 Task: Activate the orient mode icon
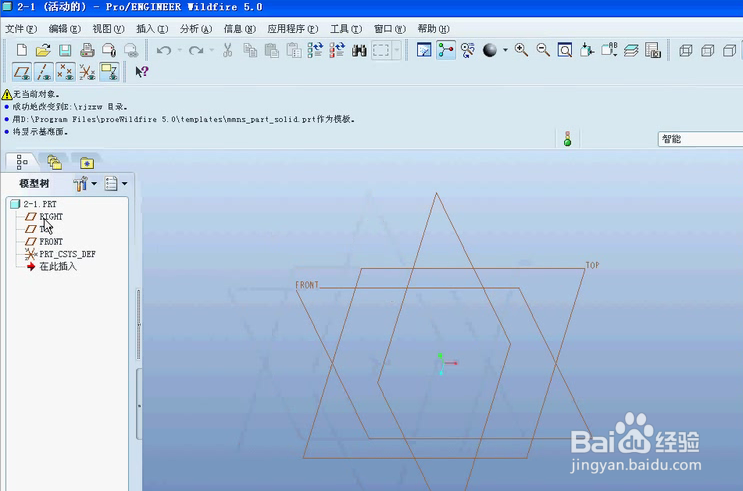468,50
